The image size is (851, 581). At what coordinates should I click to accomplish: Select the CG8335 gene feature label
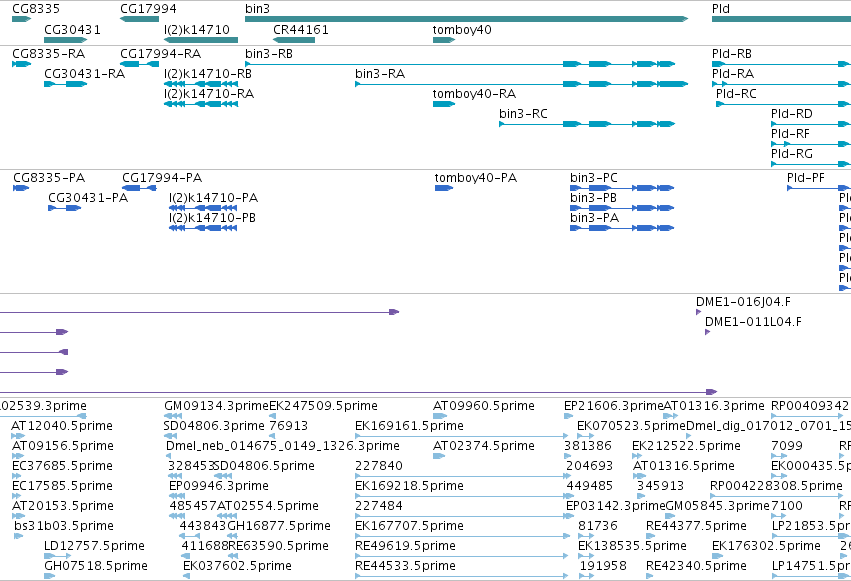pos(36,9)
